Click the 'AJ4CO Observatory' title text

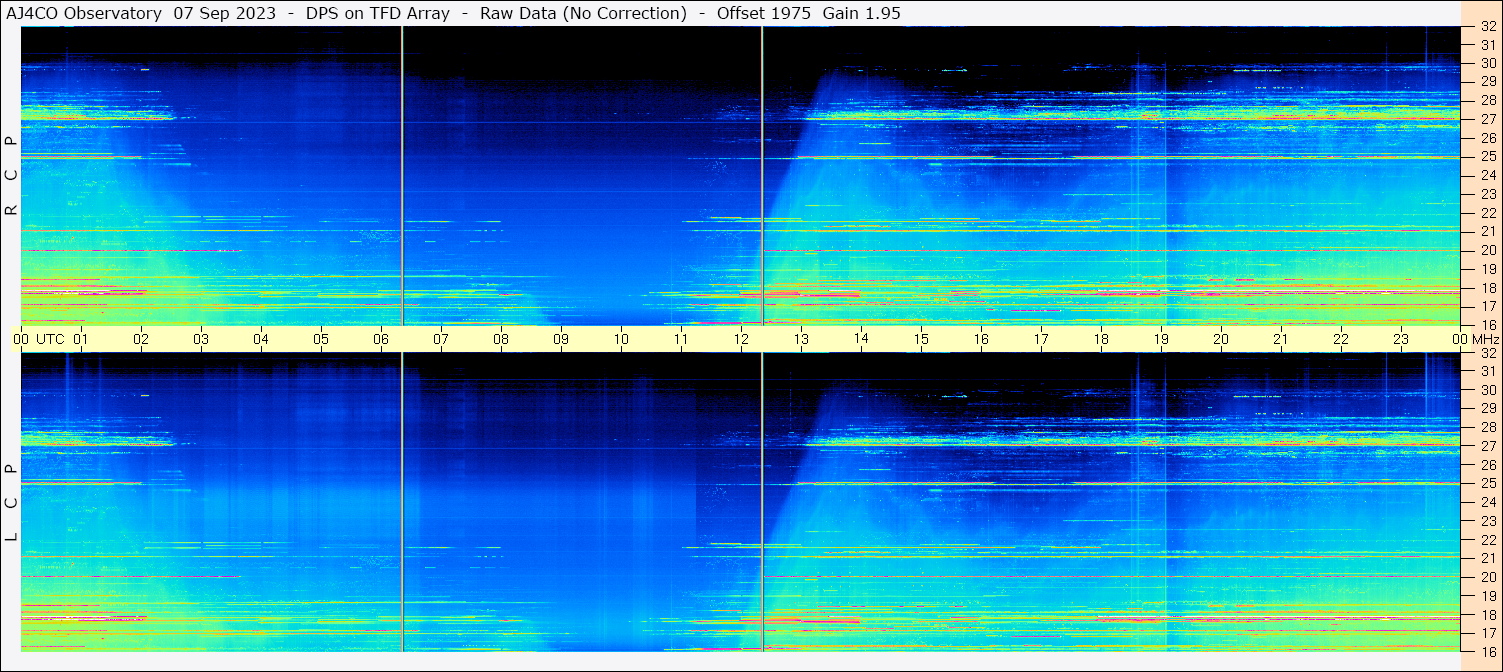coord(84,13)
